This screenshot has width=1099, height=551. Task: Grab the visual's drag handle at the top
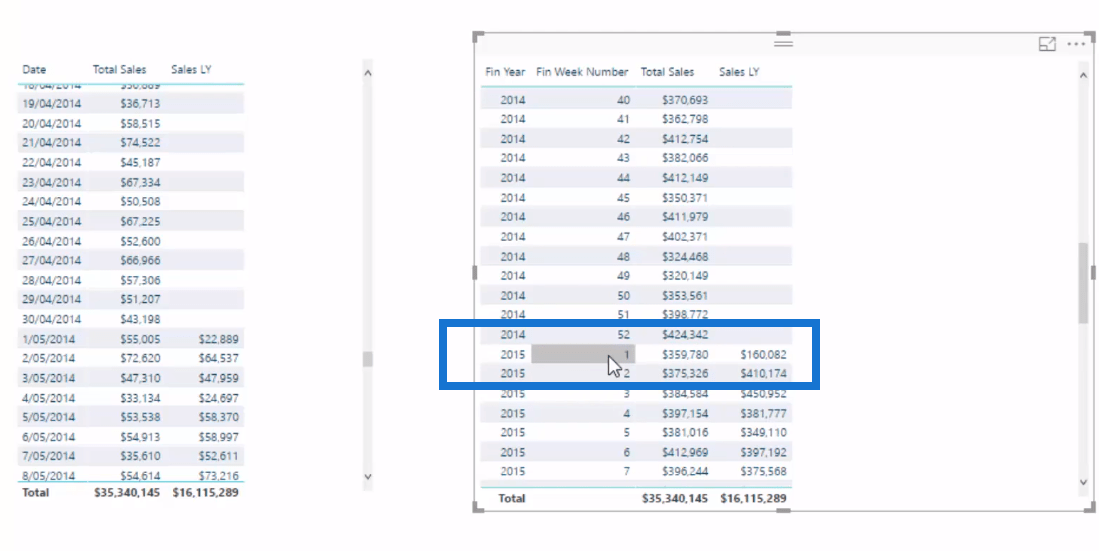(x=784, y=43)
